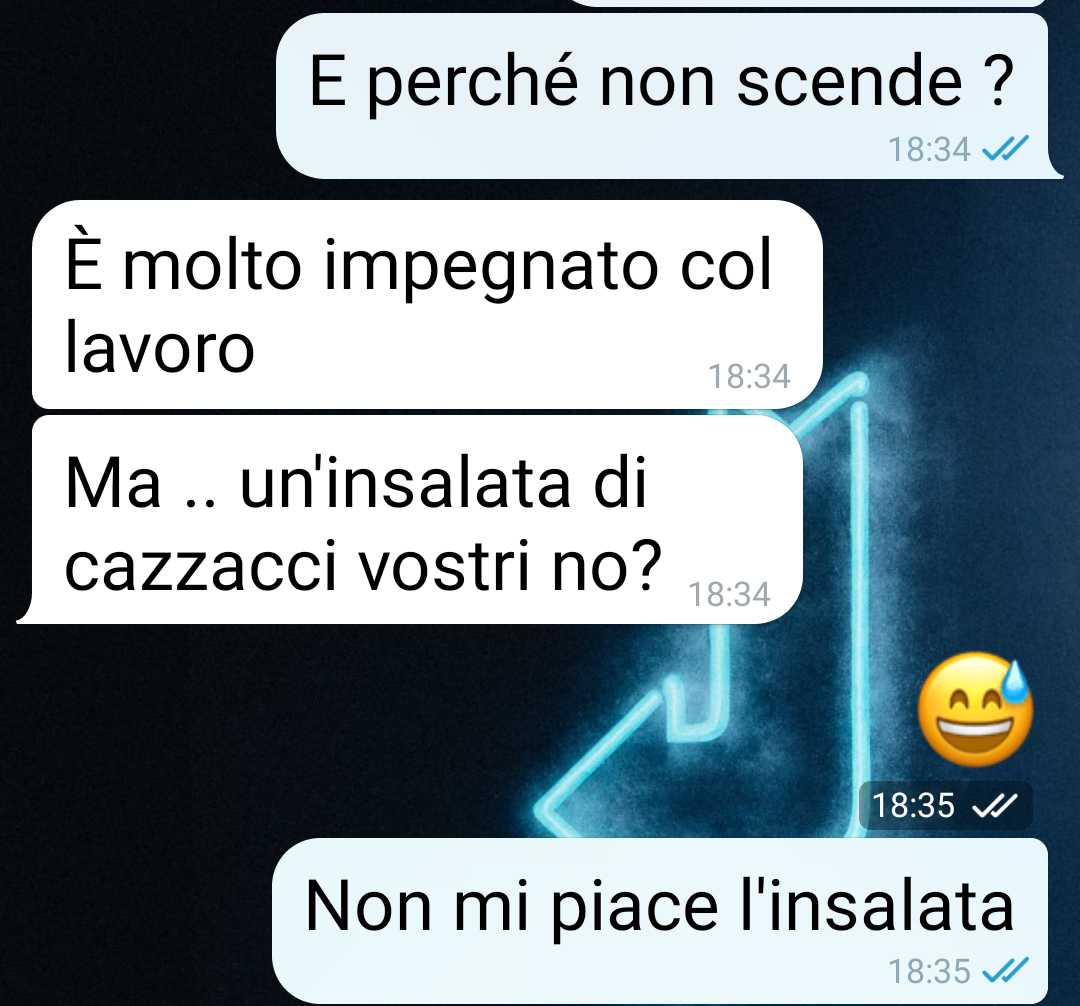Tap the sweating grin emoji sticker

click(975, 709)
